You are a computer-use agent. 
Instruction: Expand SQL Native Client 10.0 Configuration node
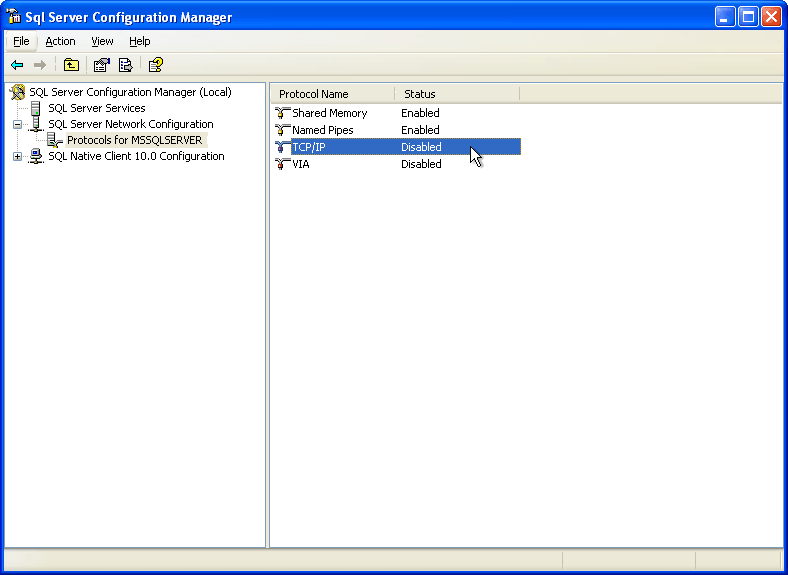click(x=18, y=156)
